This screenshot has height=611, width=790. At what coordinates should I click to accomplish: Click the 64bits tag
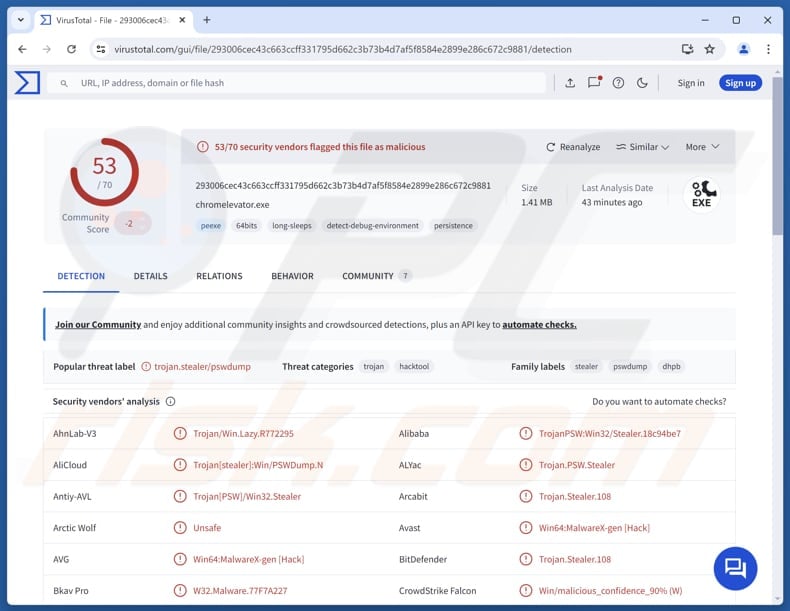pos(246,226)
